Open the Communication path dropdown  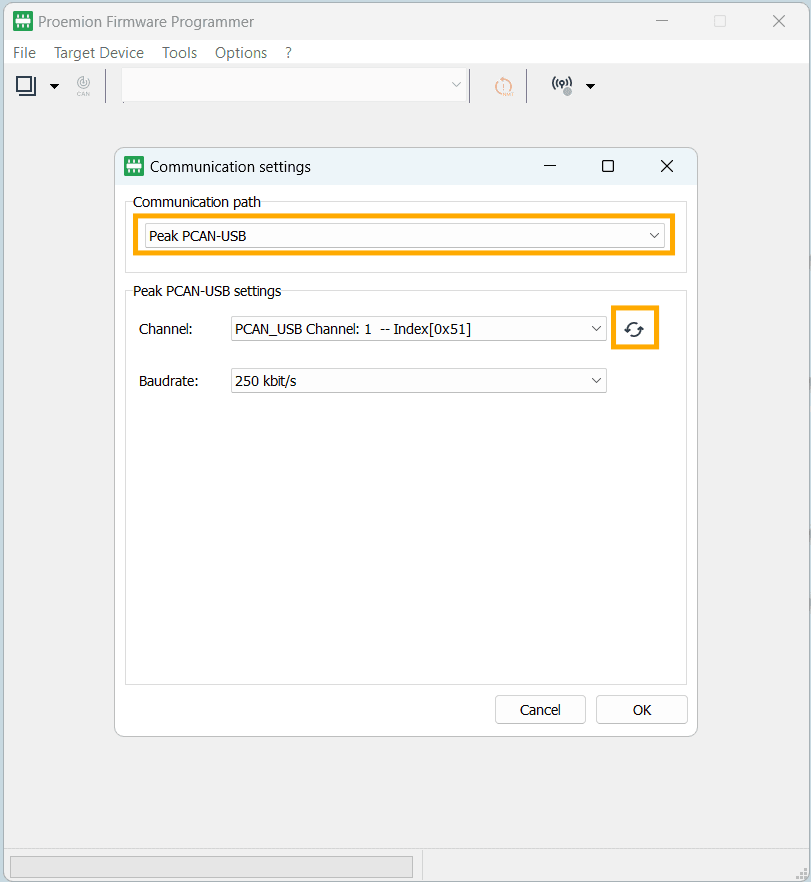pos(404,236)
